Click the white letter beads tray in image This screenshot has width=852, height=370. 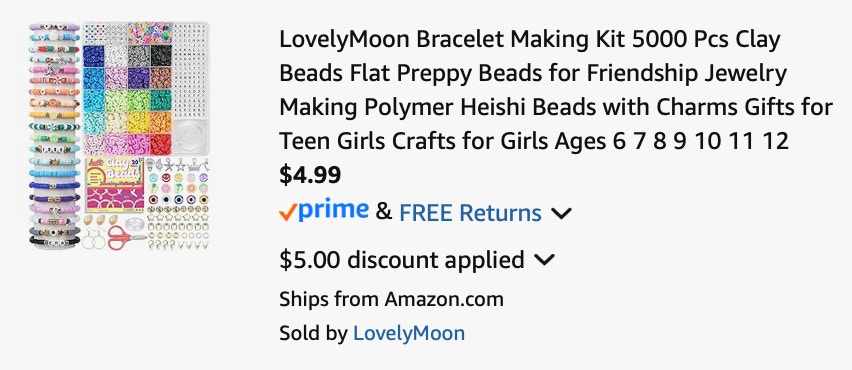(191, 70)
